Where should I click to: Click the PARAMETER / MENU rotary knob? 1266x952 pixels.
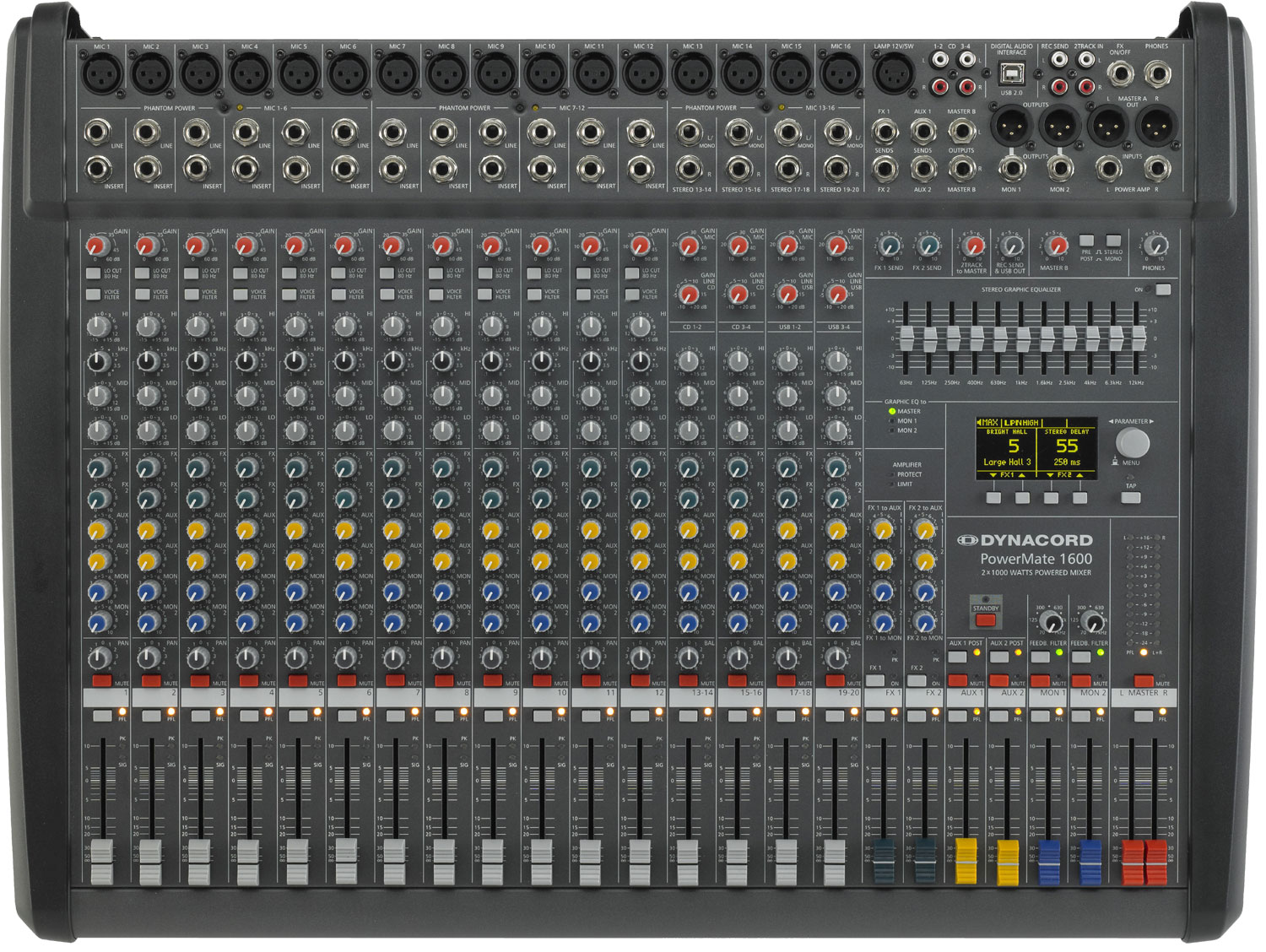coord(1132,442)
